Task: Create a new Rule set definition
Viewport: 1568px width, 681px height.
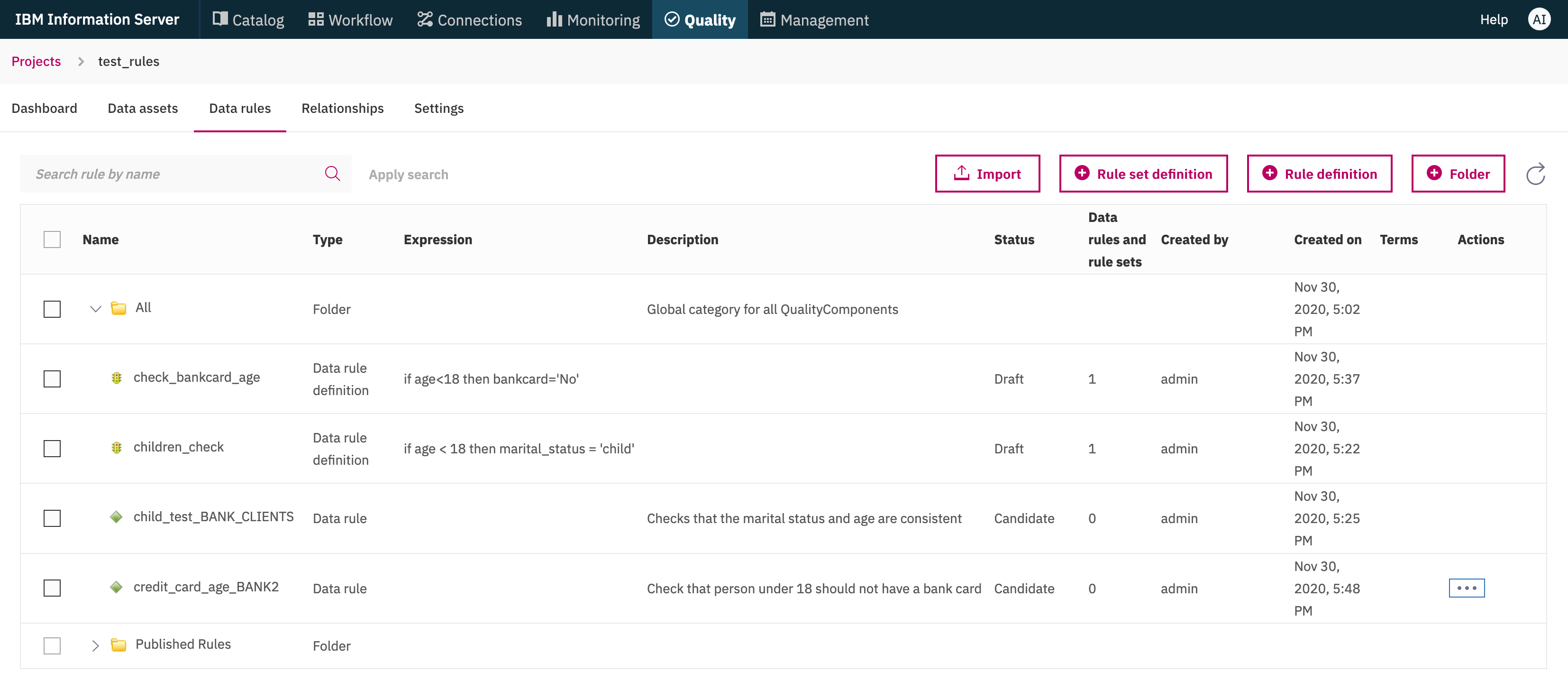Action: (1142, 174)
